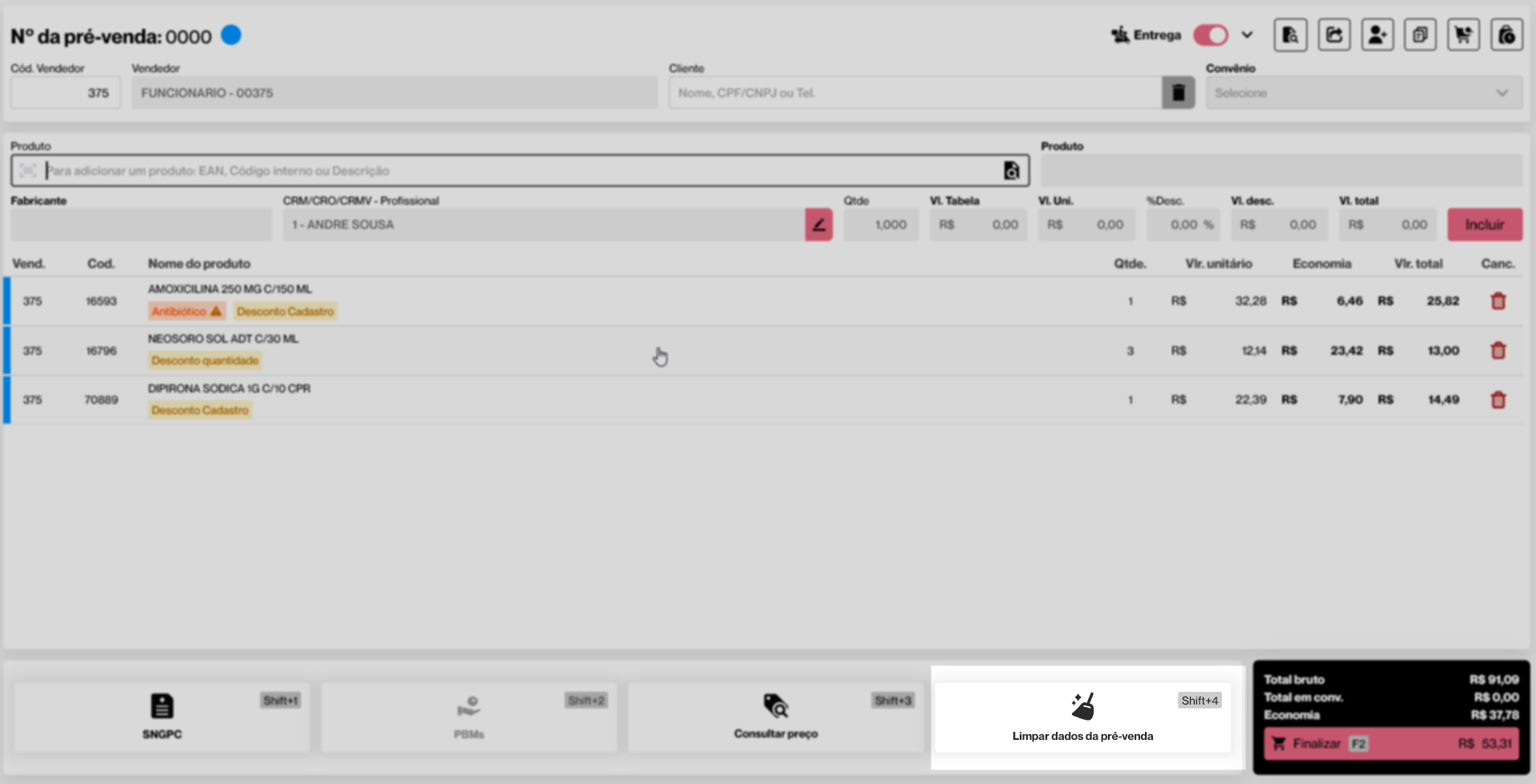1536x784 pixels.
Task: Edit the CRM professional with the pencil icon
Action: point(819,225)
